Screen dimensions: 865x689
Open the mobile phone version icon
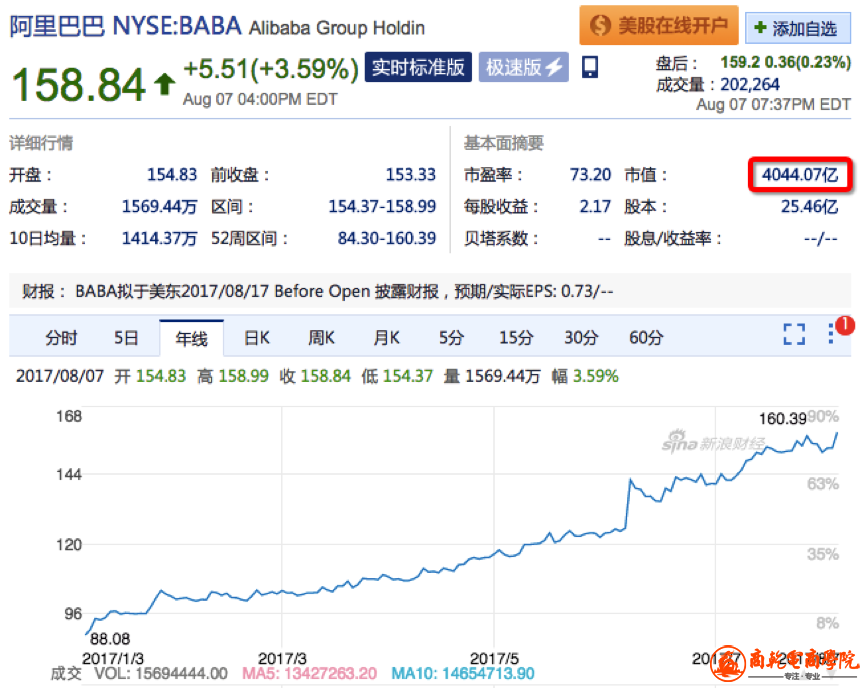[x=590, y=67]
